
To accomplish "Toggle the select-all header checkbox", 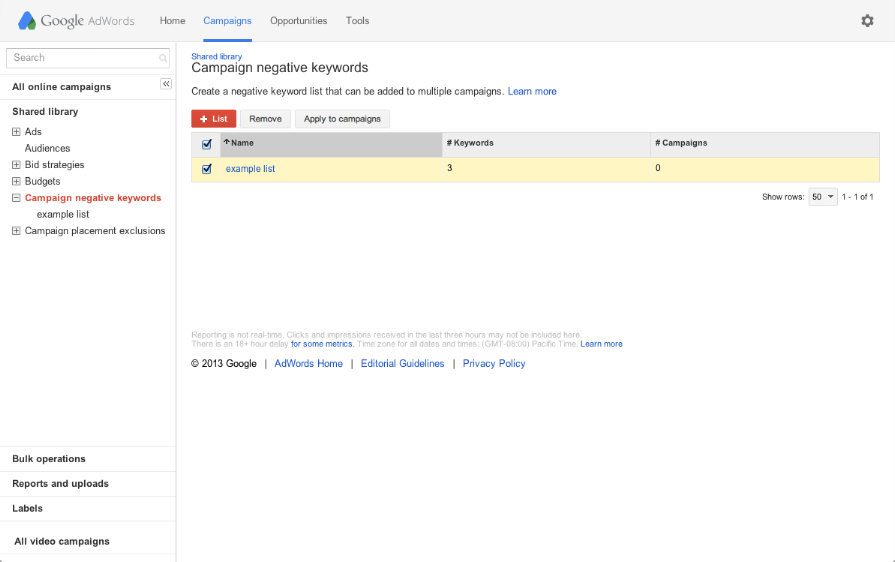I will [x=207, y=144].
